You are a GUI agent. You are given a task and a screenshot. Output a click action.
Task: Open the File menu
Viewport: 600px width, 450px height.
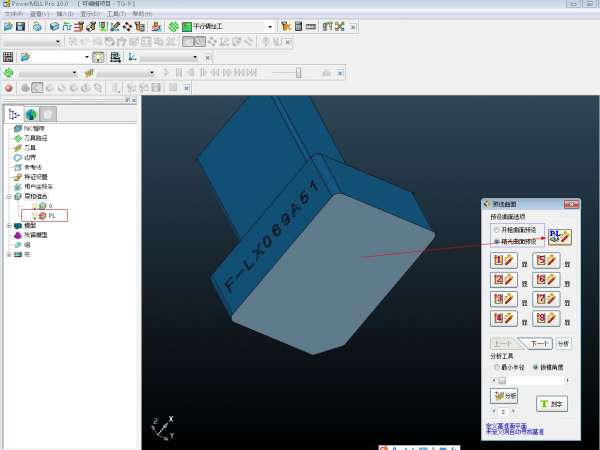[x=12, y=14]
